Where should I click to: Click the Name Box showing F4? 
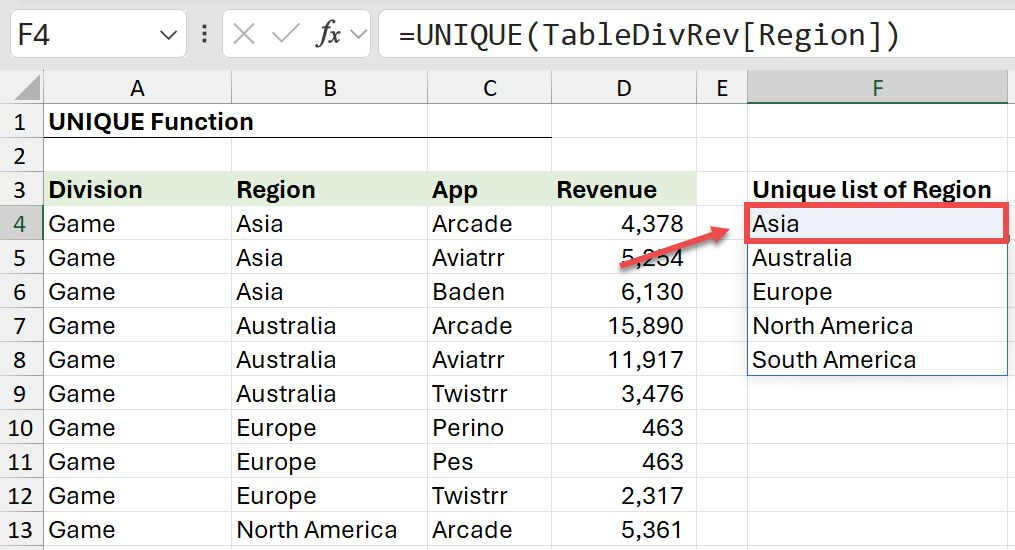click(x=80, y=35)
